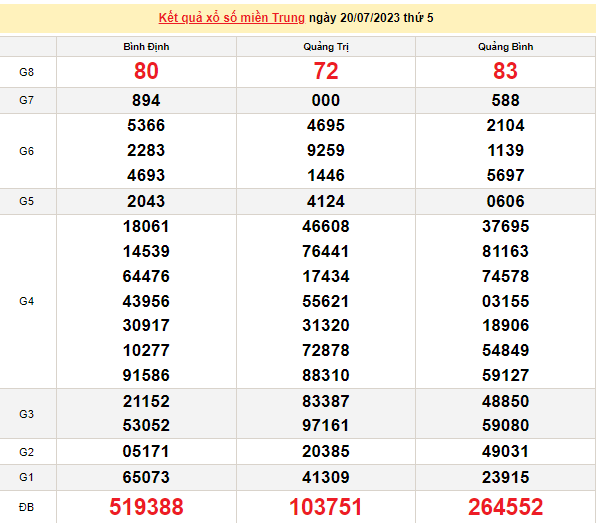Select the G2 result 49031
603x523 pixels.
[506, 451]
